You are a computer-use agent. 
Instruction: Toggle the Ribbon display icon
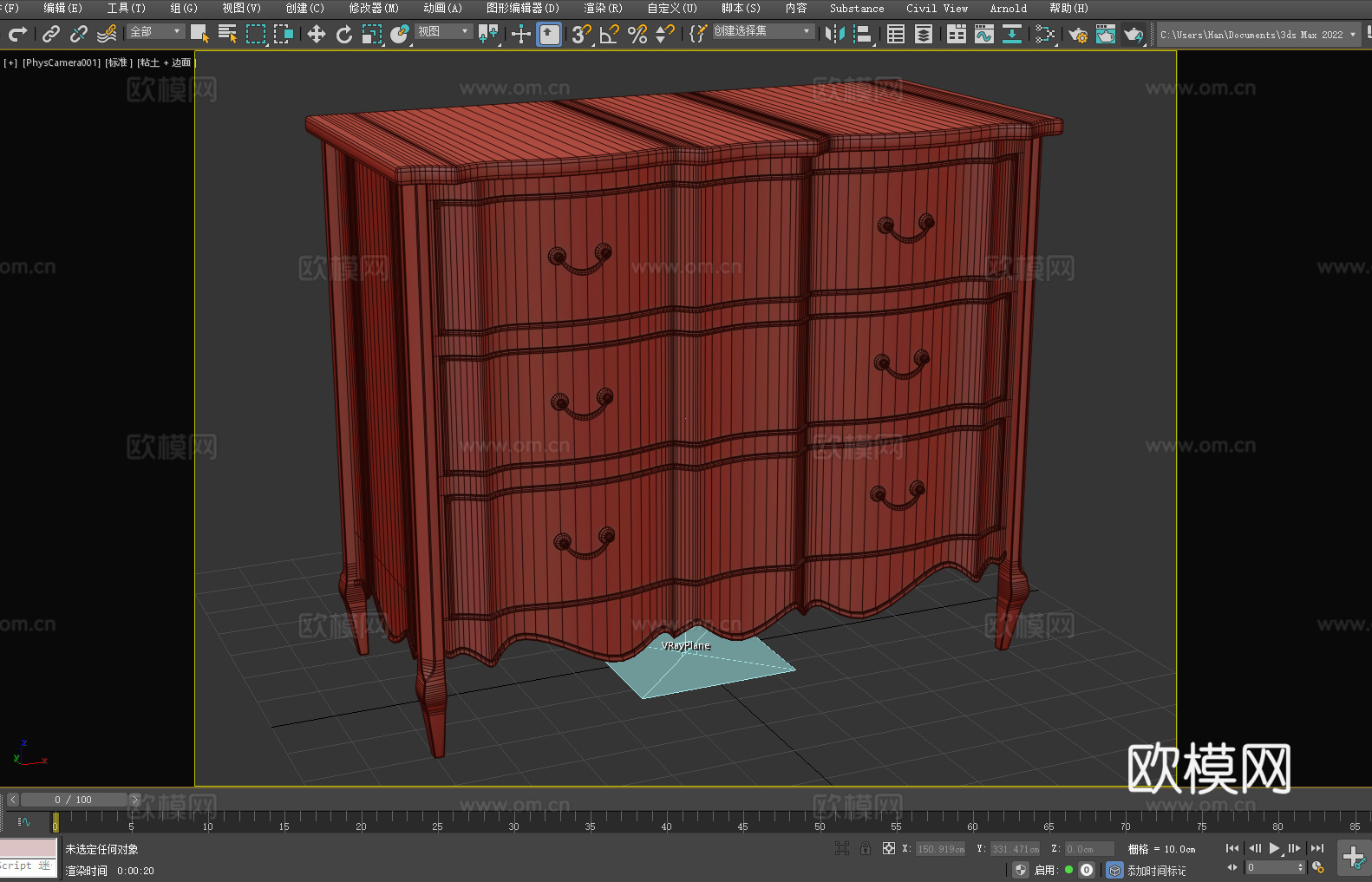(957, 34)
